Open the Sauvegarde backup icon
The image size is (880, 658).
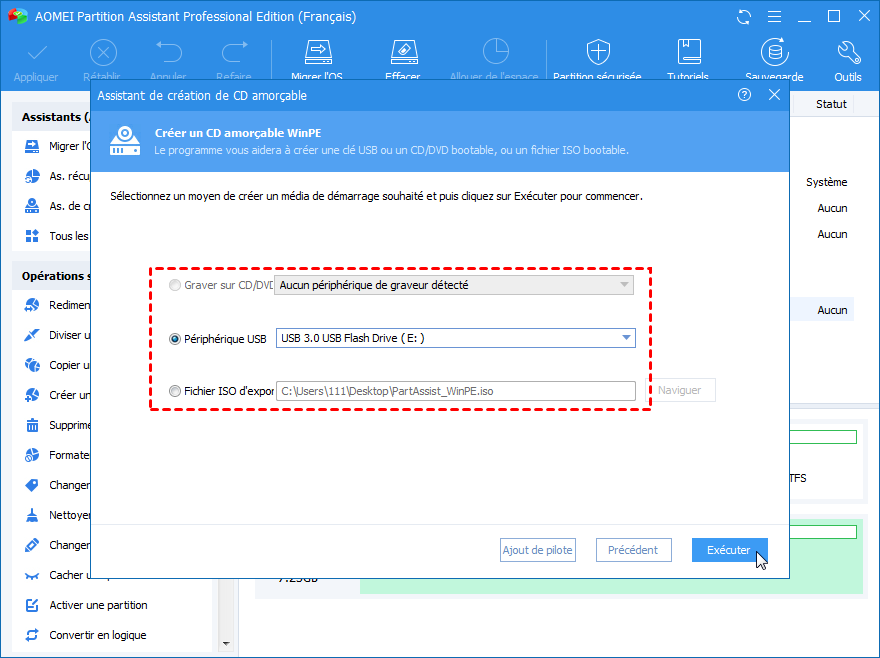(774, 52)
